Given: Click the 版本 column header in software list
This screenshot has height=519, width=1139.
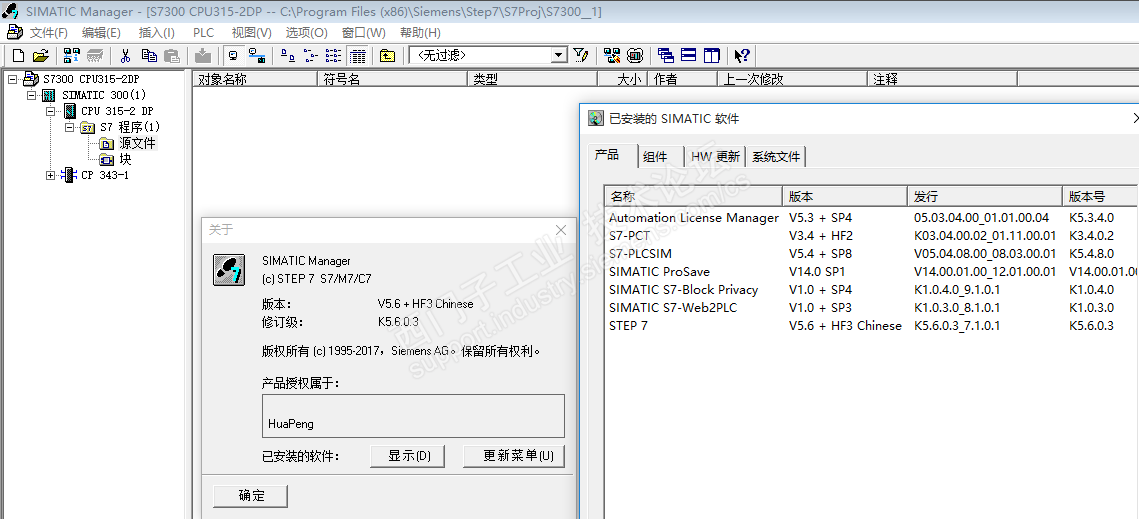Looking at the screenshot, I should pos(845,196).
